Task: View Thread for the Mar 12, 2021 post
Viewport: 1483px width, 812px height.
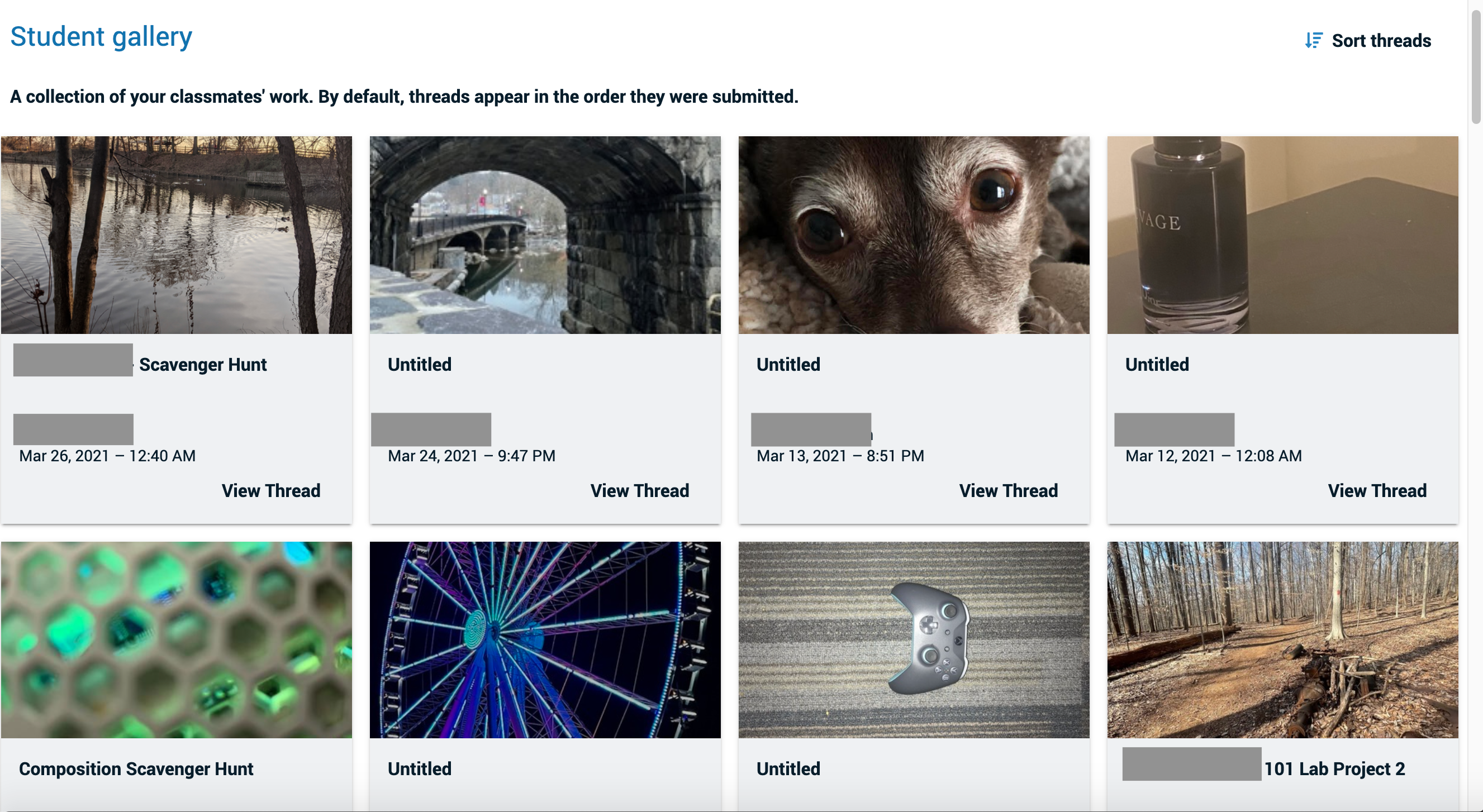Action: tap(1376, 490)
